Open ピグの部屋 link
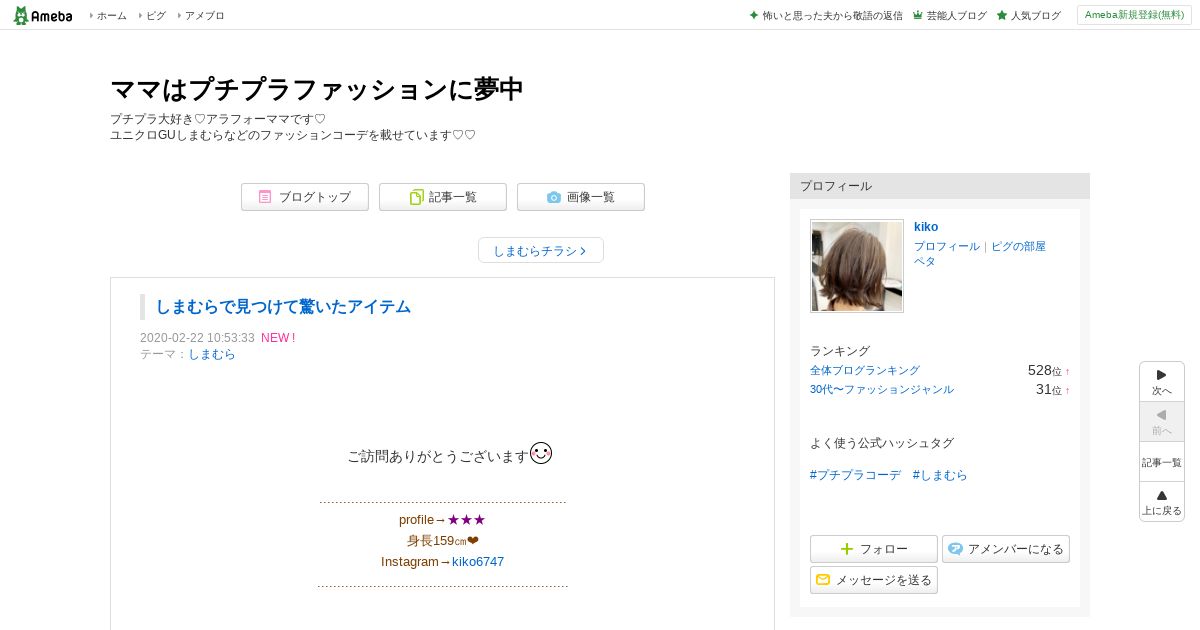Image resolution: width=1200 pixels, height=630 pixels. point(1018,246)
